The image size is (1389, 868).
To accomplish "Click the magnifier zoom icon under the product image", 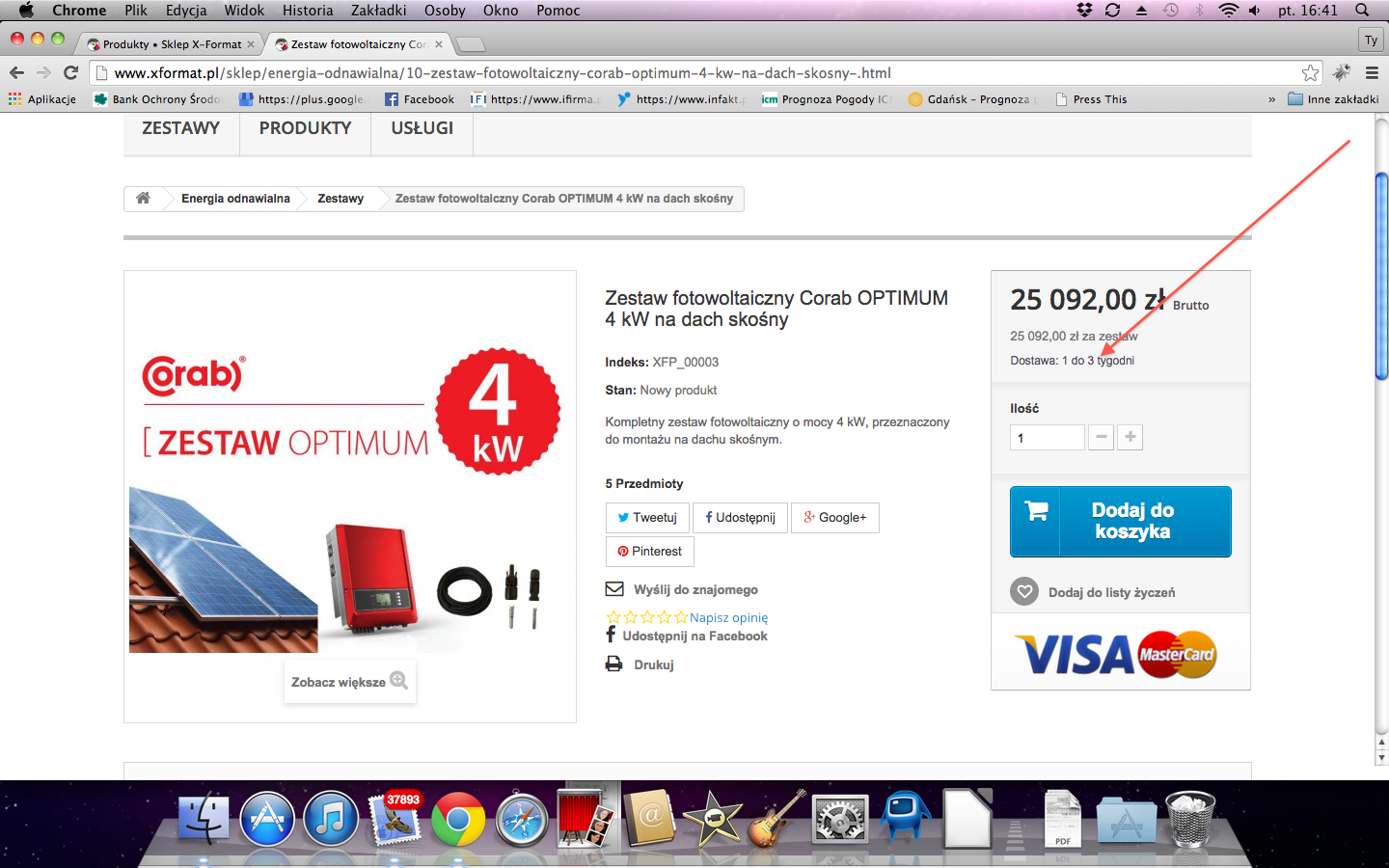I will click(x=398, y=681).
